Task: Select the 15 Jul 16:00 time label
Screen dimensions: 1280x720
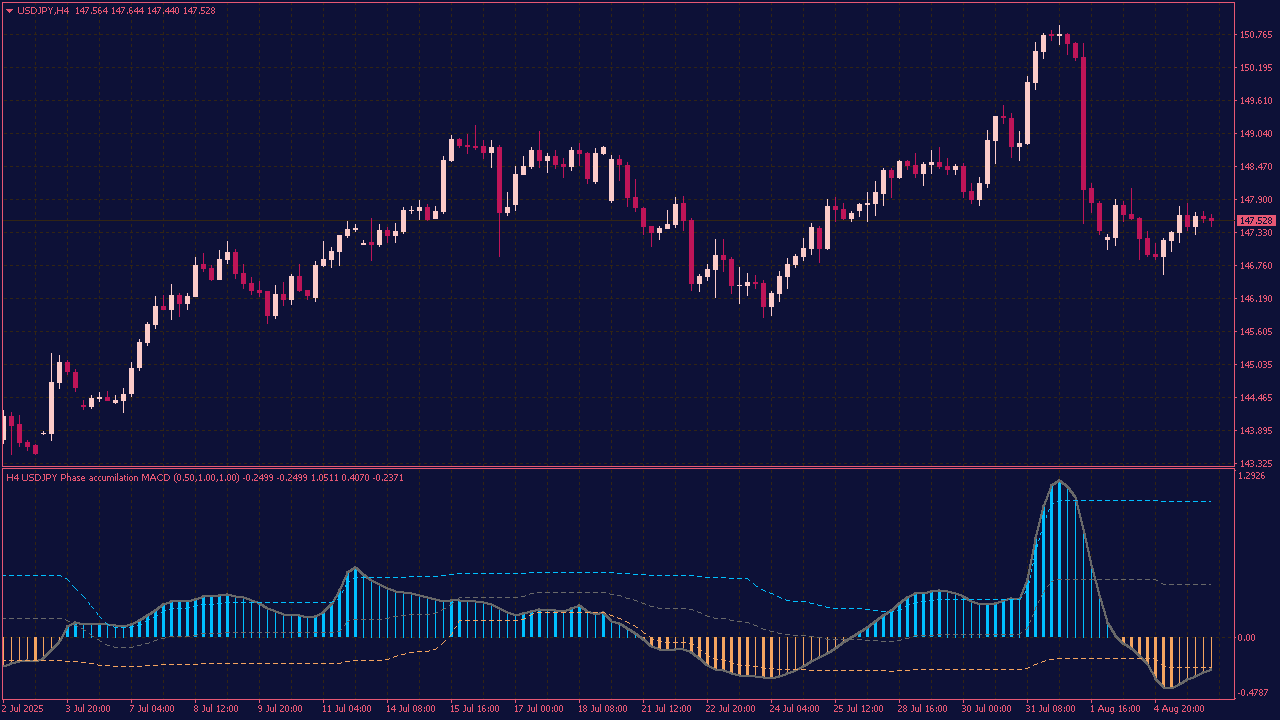Action: [x=475, y=709]
